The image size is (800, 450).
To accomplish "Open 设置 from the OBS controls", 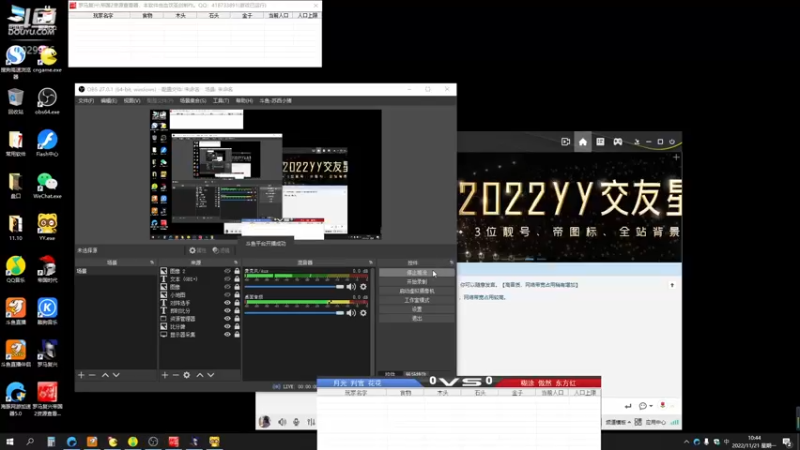I will pyautogui.click(x=416, y=309).
